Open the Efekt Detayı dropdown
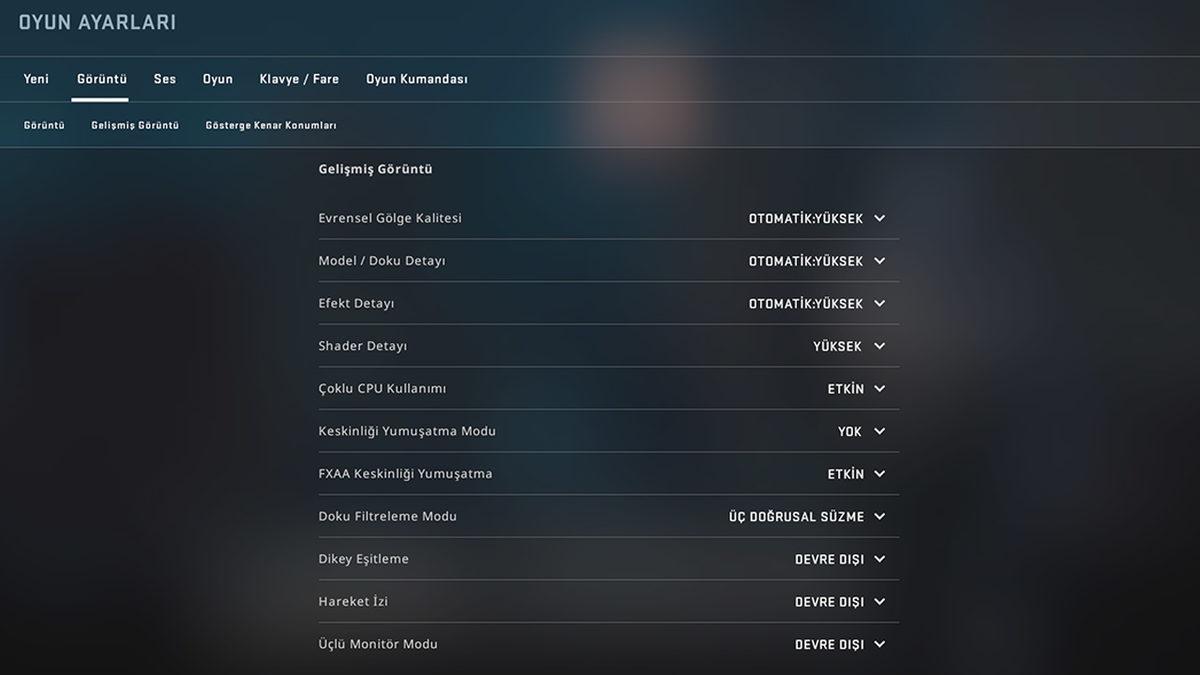The width and height of the screenshot is (1200, 675). [x=816, y=304]
